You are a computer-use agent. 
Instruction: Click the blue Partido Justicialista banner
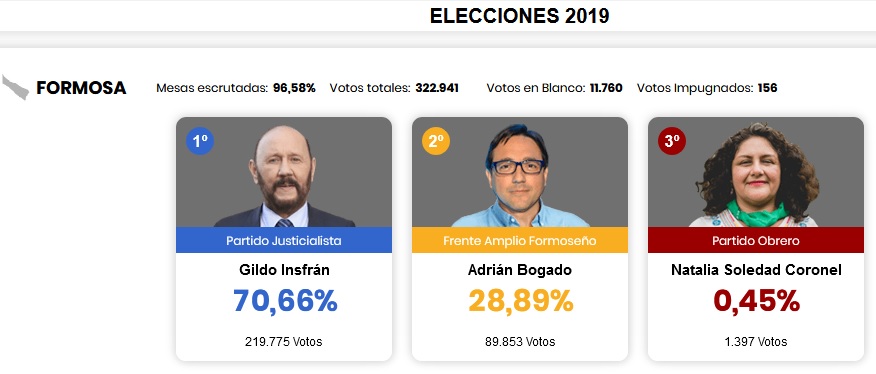(x=284, y=240)
